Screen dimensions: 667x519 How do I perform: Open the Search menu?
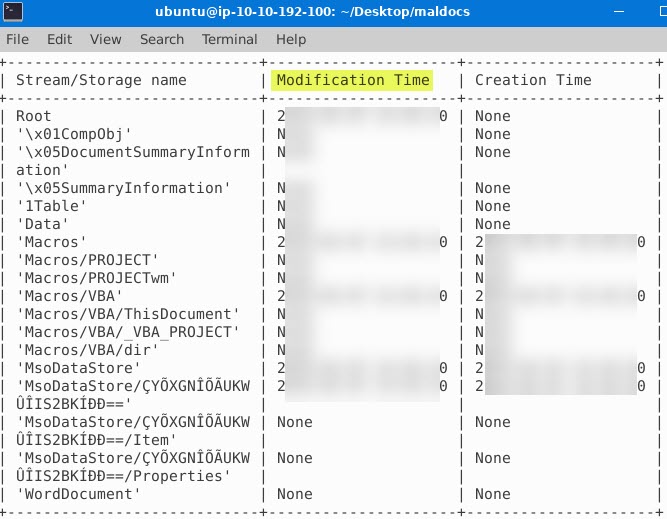pos(161,39)
